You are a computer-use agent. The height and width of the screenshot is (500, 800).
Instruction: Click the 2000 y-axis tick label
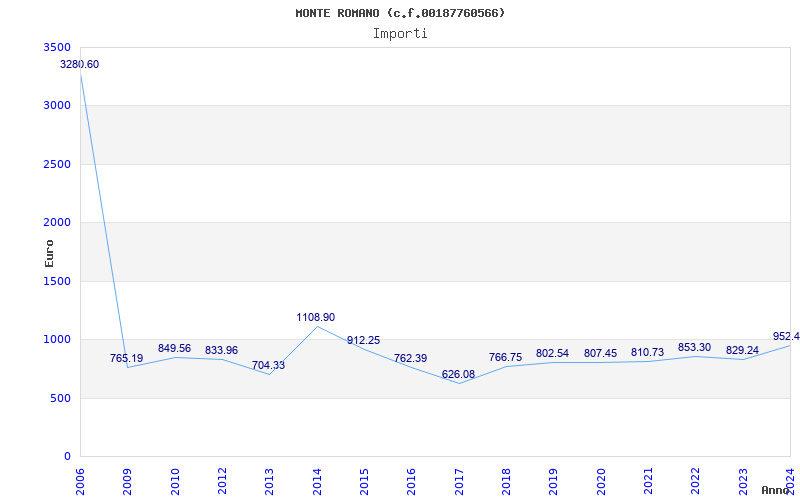pyautogui.click(x=58, y=223)
